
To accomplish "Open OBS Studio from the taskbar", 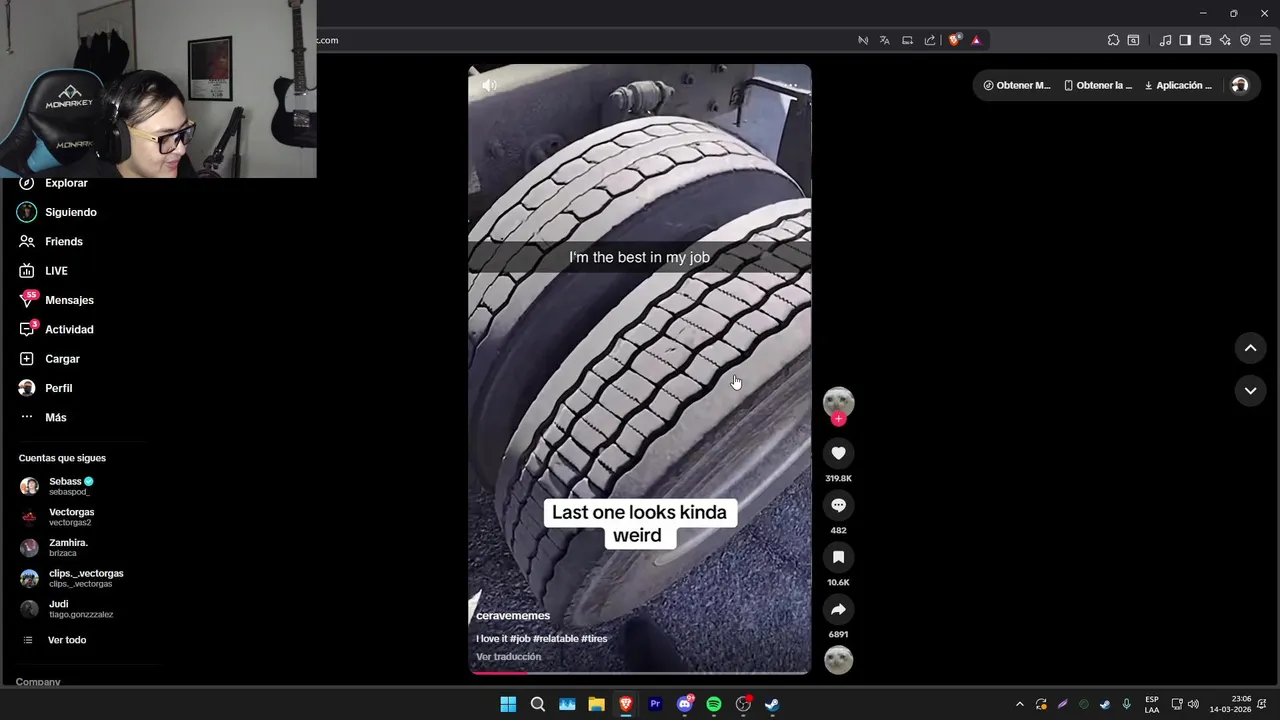I will (x=743, y=704).
